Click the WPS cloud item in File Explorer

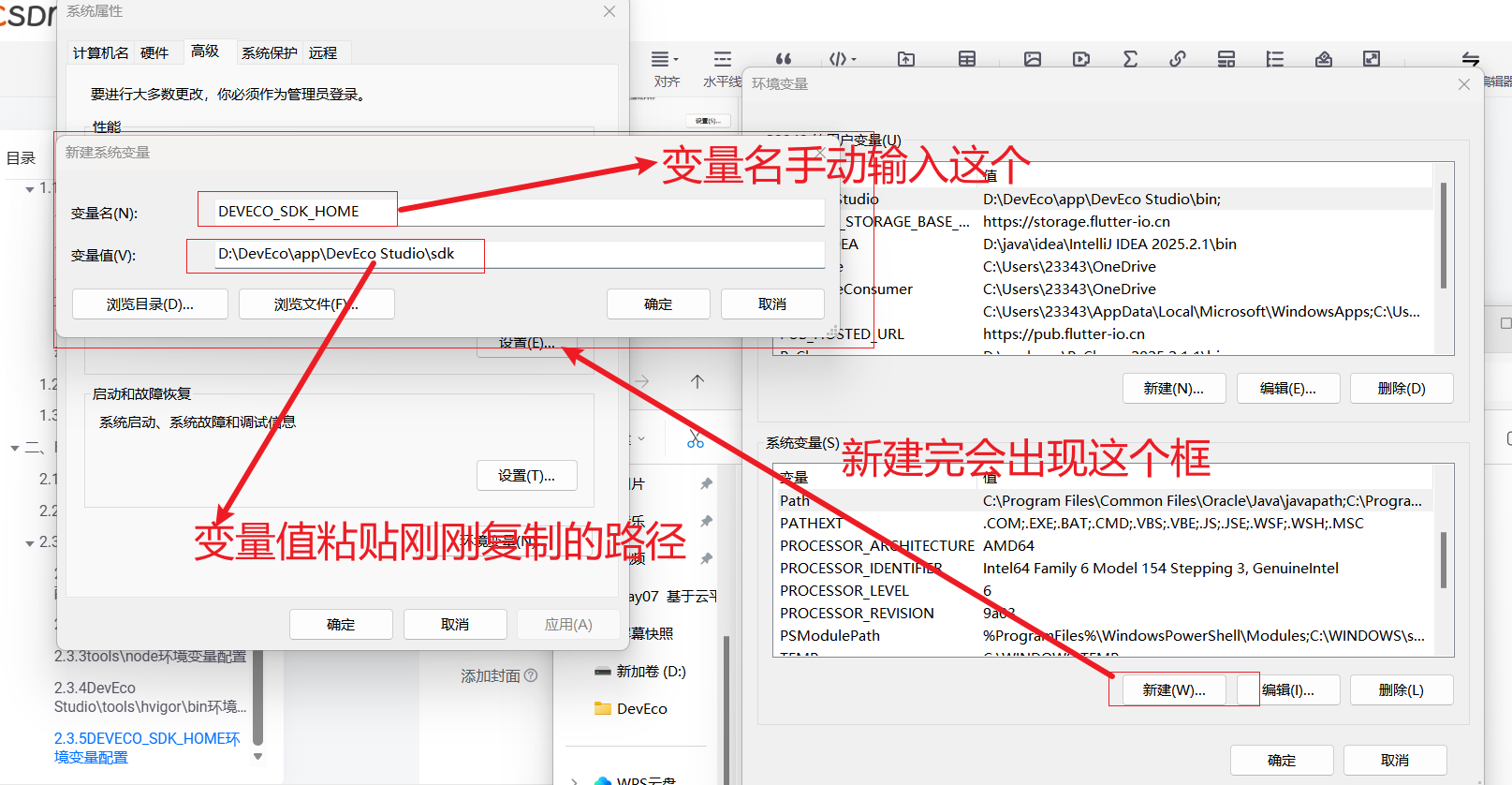point(635,781)
